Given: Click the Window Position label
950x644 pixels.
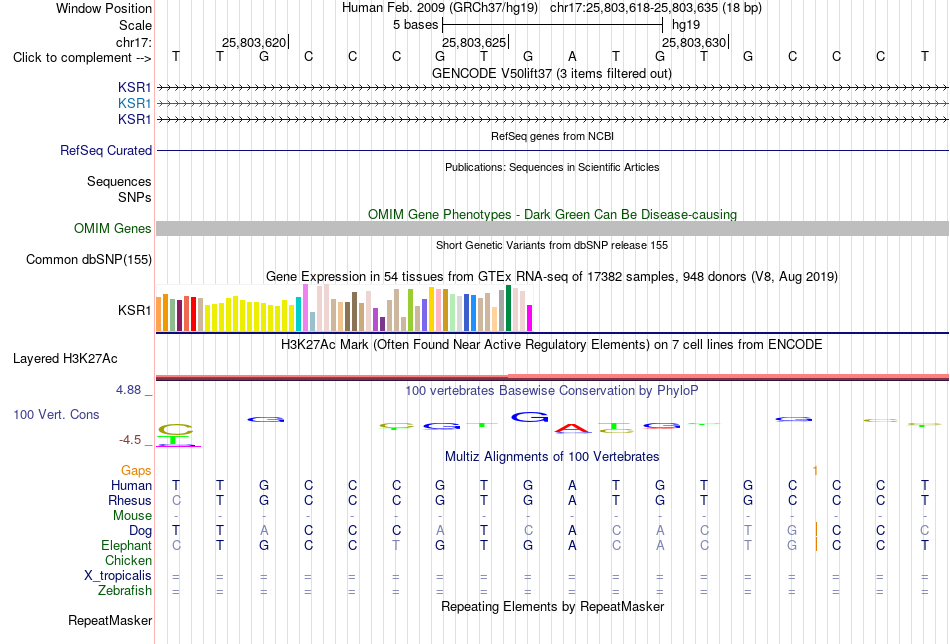Looking at the screenshot, I should [104, 8].
